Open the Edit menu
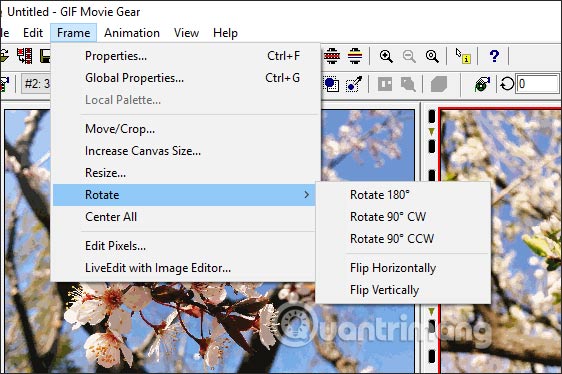The width and height of the screenshot is (562, 374). coord(33,33)
